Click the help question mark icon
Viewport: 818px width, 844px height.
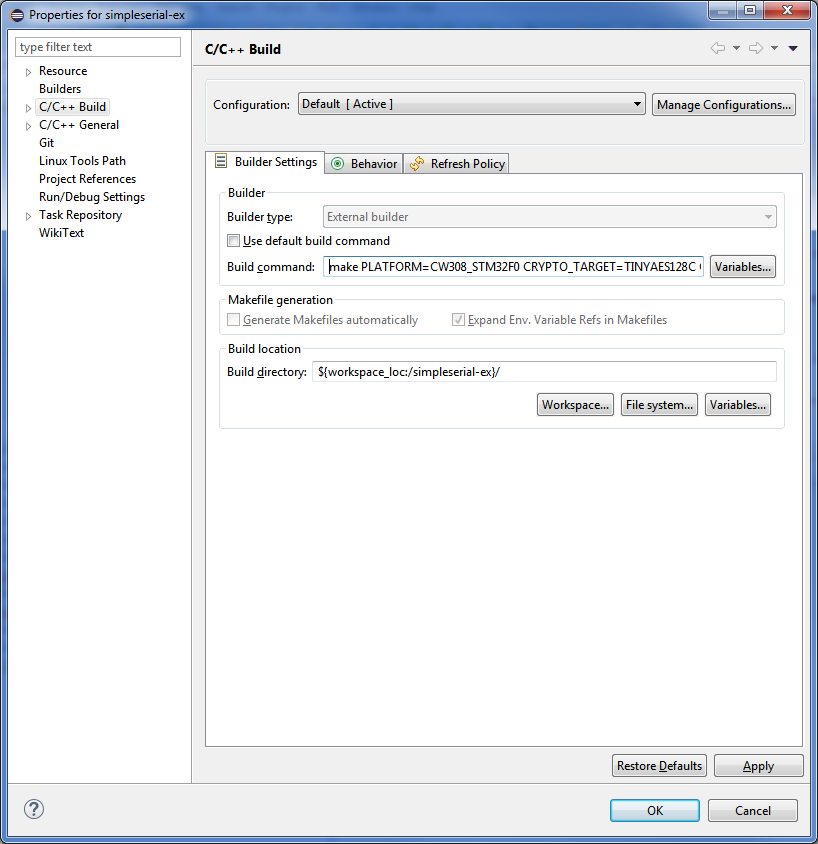click(34, 810)
